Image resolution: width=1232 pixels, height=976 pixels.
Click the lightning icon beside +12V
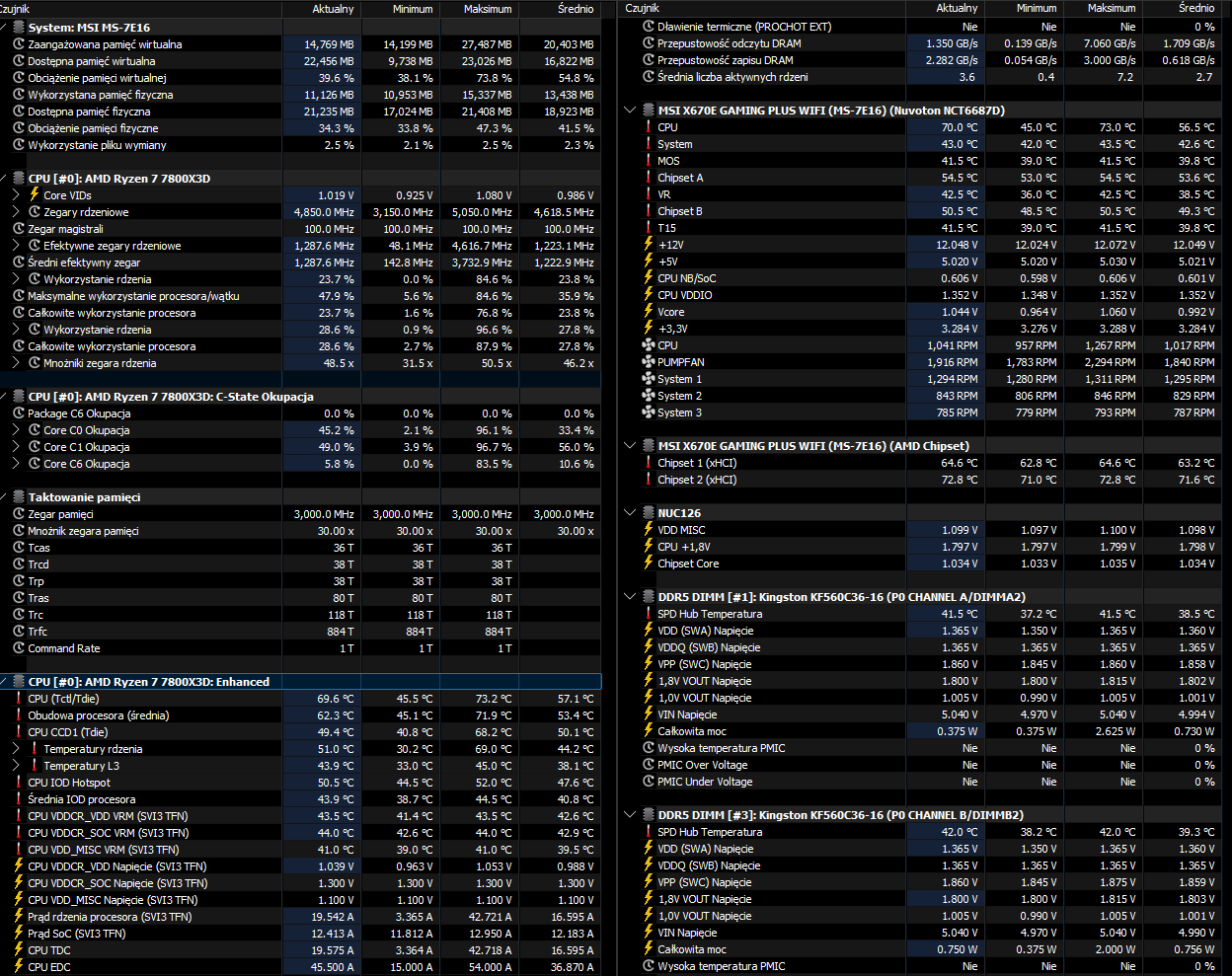pyautogui.click(x=649, y=245)
